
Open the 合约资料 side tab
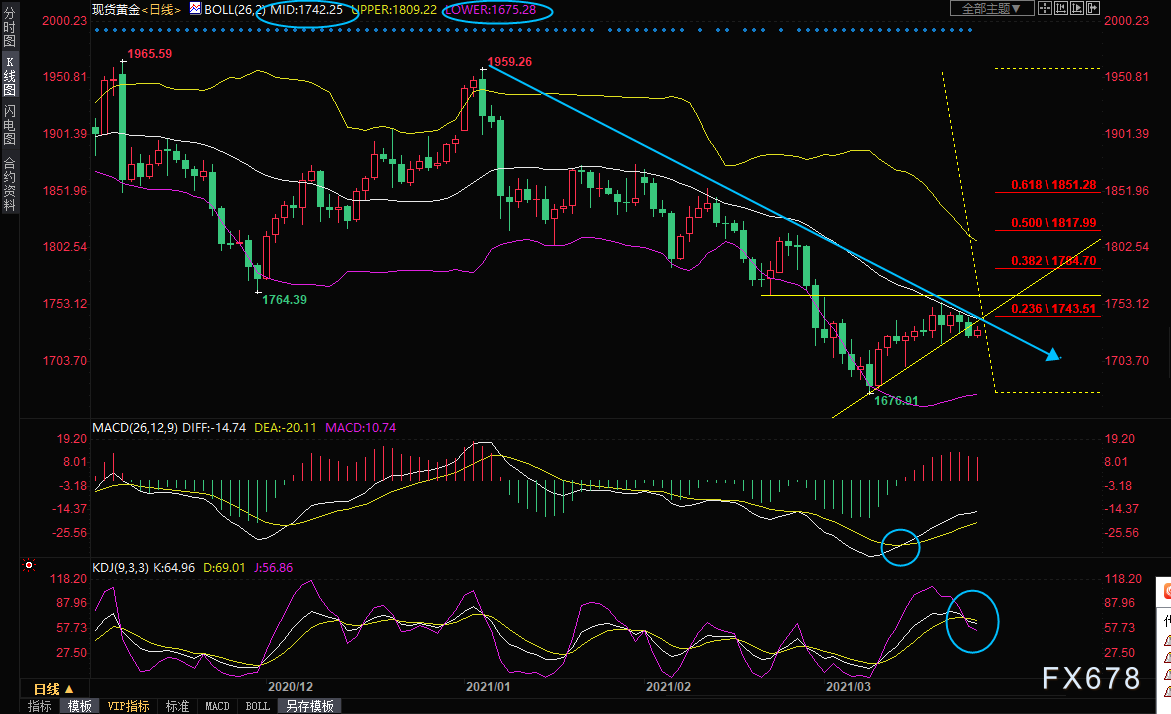click(x=9, y=183)
